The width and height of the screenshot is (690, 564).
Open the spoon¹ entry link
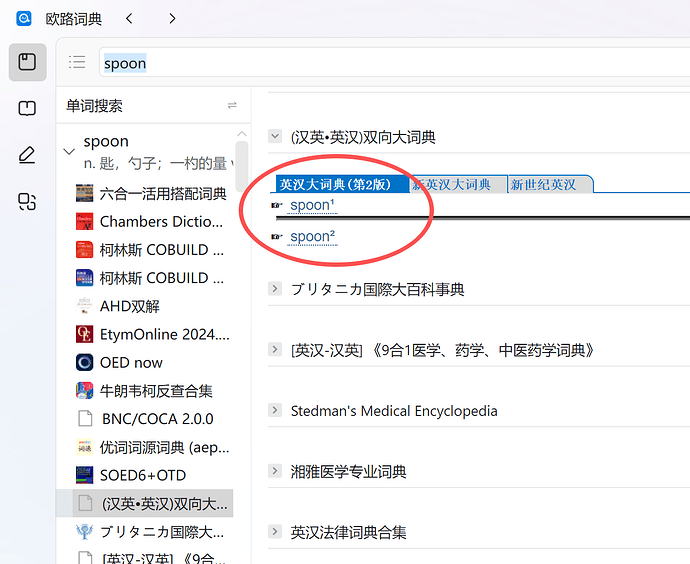[x=312, y=206]
